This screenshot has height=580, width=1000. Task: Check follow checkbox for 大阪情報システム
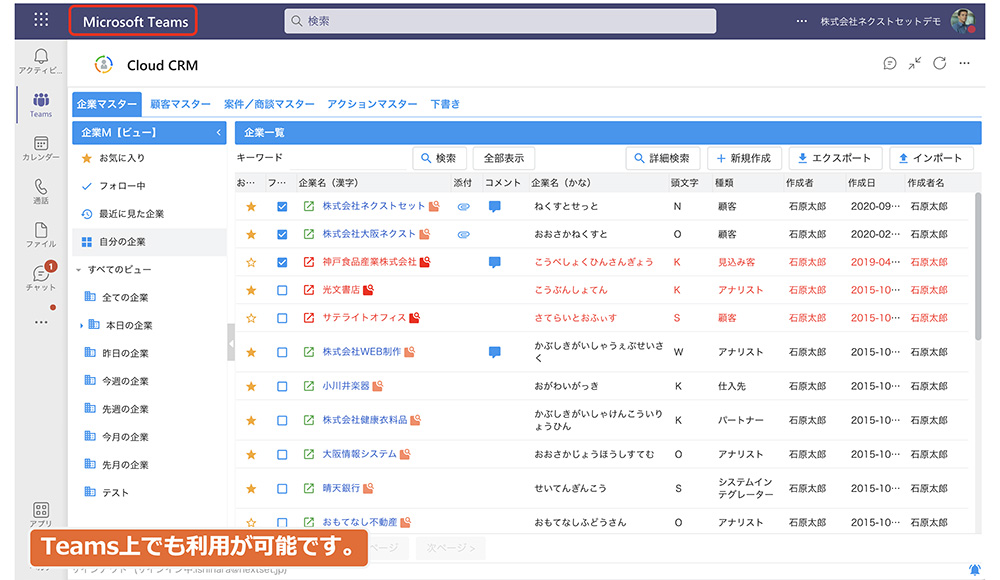point(282,454)
